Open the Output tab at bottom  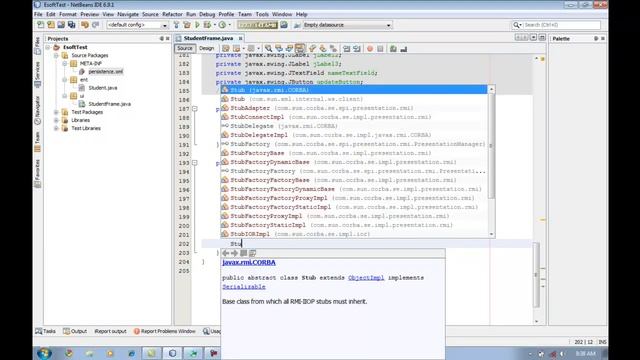coord(75,331)
